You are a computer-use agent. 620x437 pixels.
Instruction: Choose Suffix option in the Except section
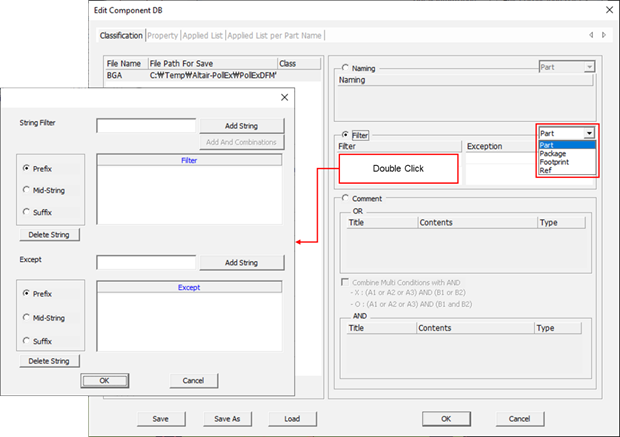(x=26, y=341)
